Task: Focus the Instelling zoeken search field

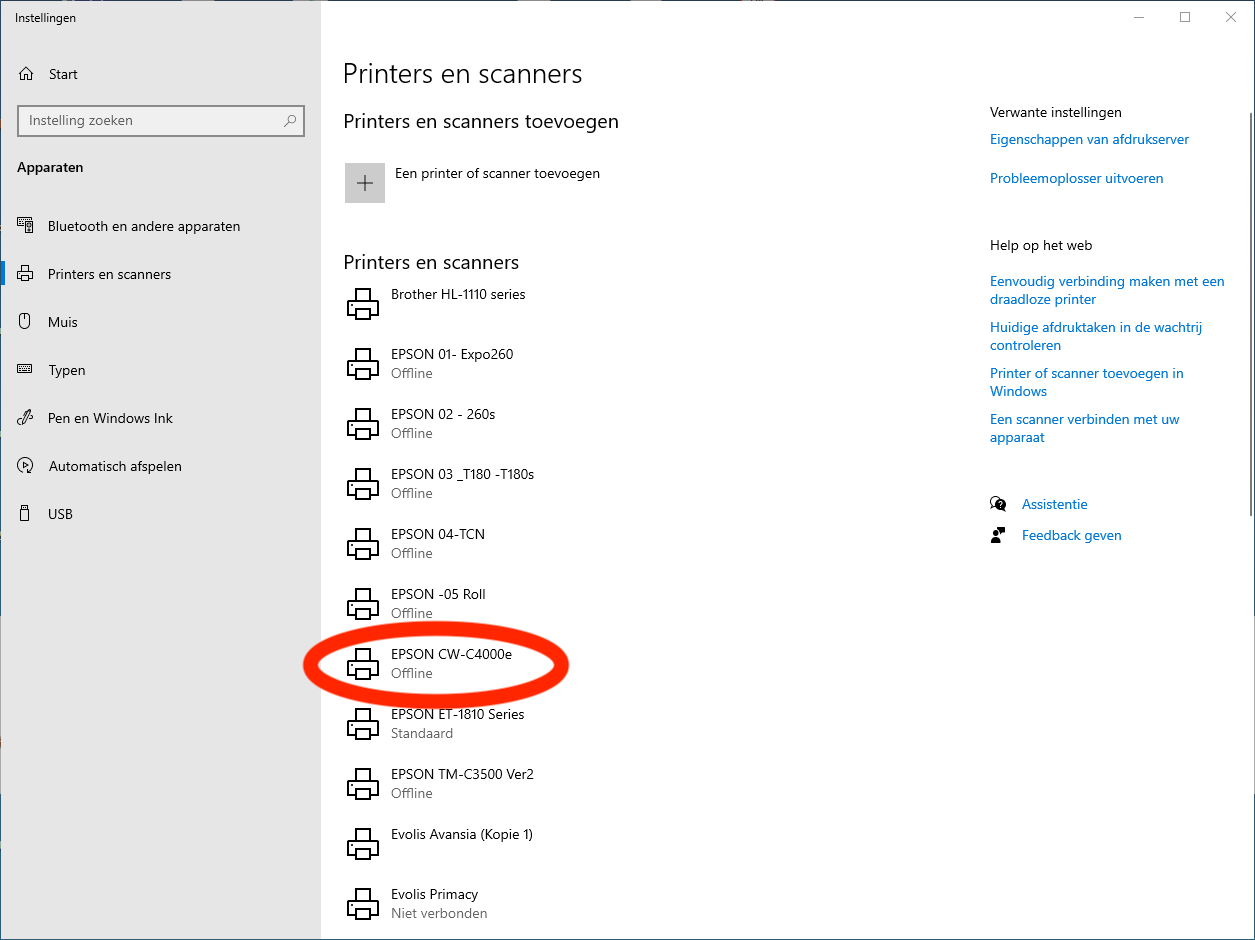Action: pos(161,120)
